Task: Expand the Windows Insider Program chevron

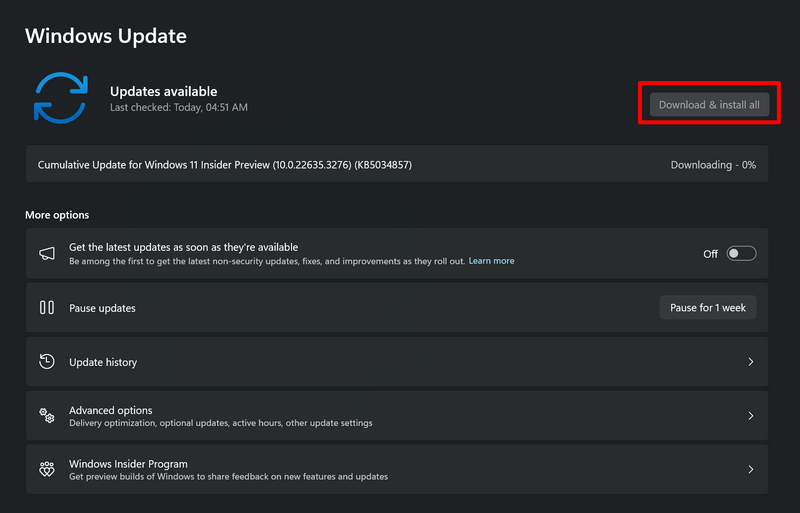Action: [750, 470]
